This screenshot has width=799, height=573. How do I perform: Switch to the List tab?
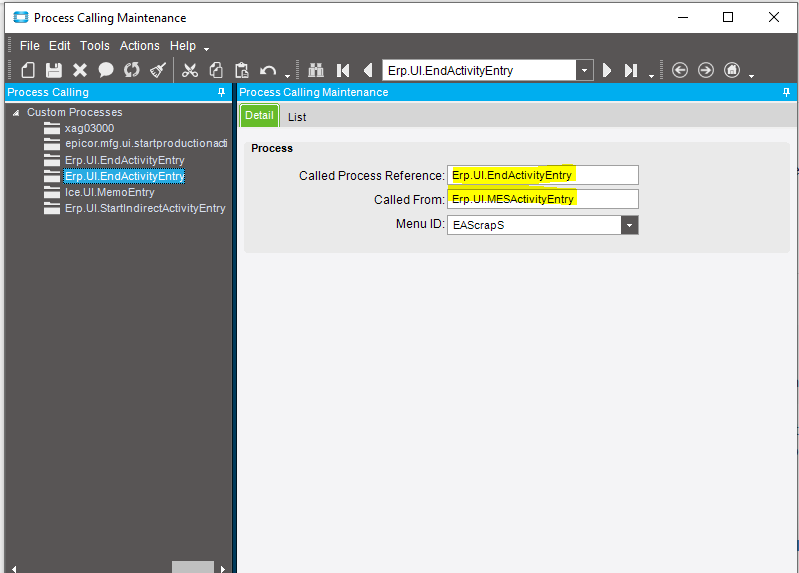[x=297, y=117]
